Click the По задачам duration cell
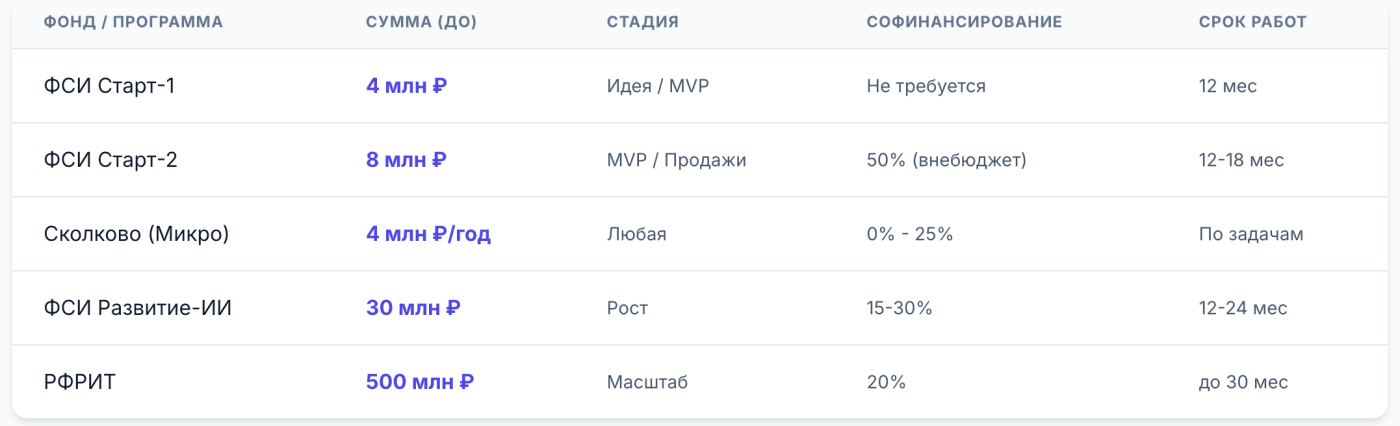 [1251, 234]
